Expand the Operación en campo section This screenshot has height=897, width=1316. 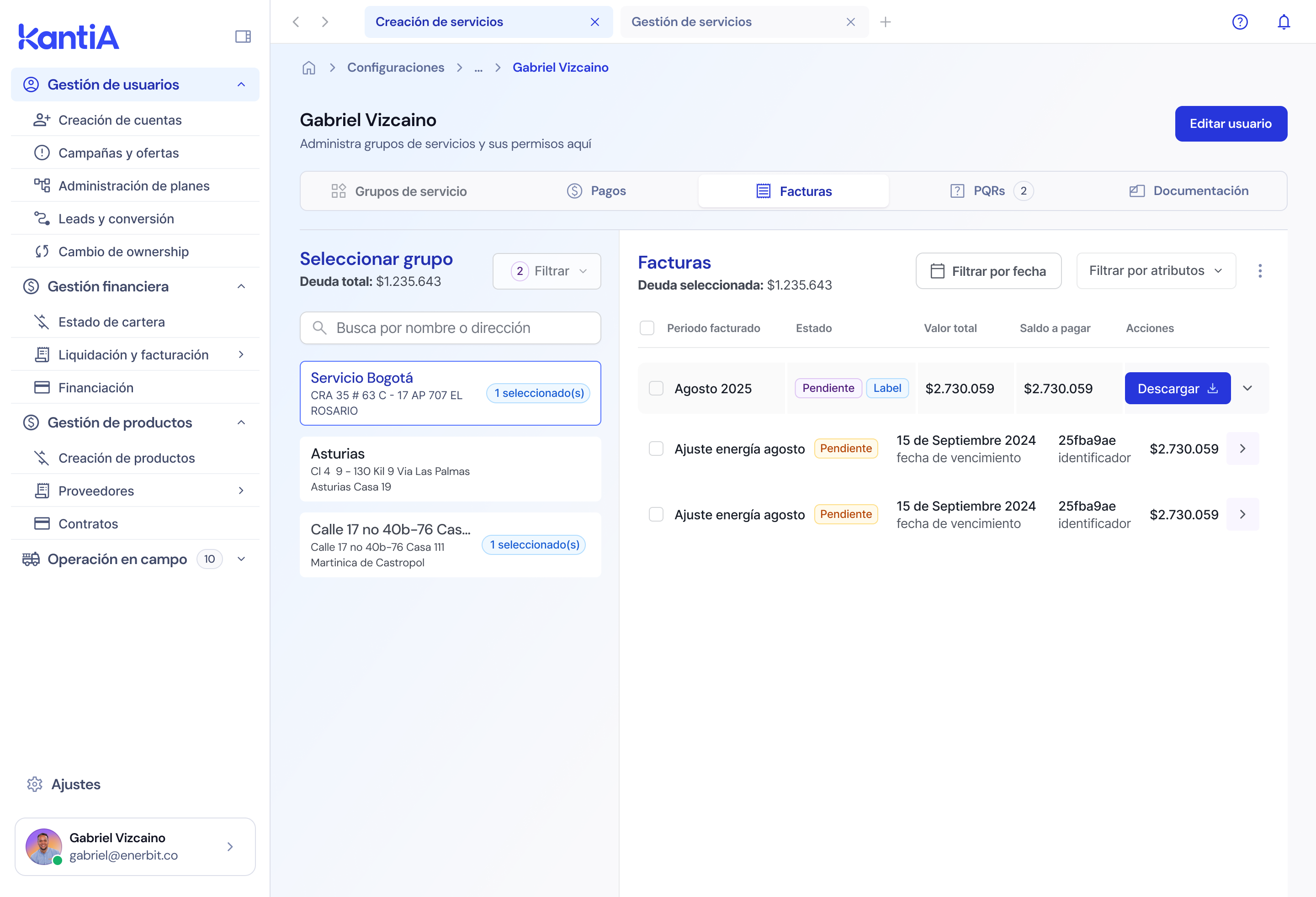tap(241, 559)
